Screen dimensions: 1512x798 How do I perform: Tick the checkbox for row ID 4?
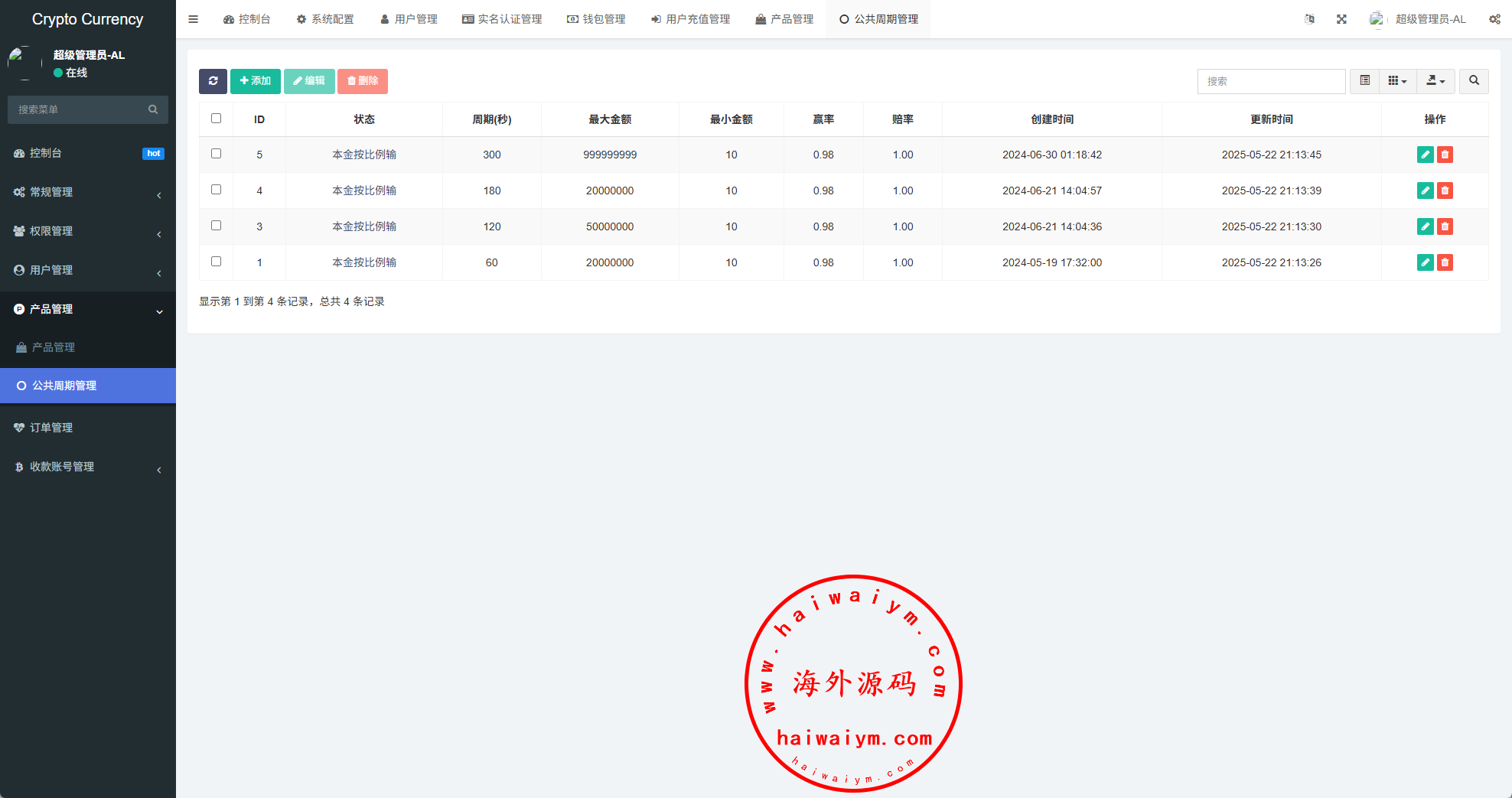pyautogui.click(x=216, y=190)
